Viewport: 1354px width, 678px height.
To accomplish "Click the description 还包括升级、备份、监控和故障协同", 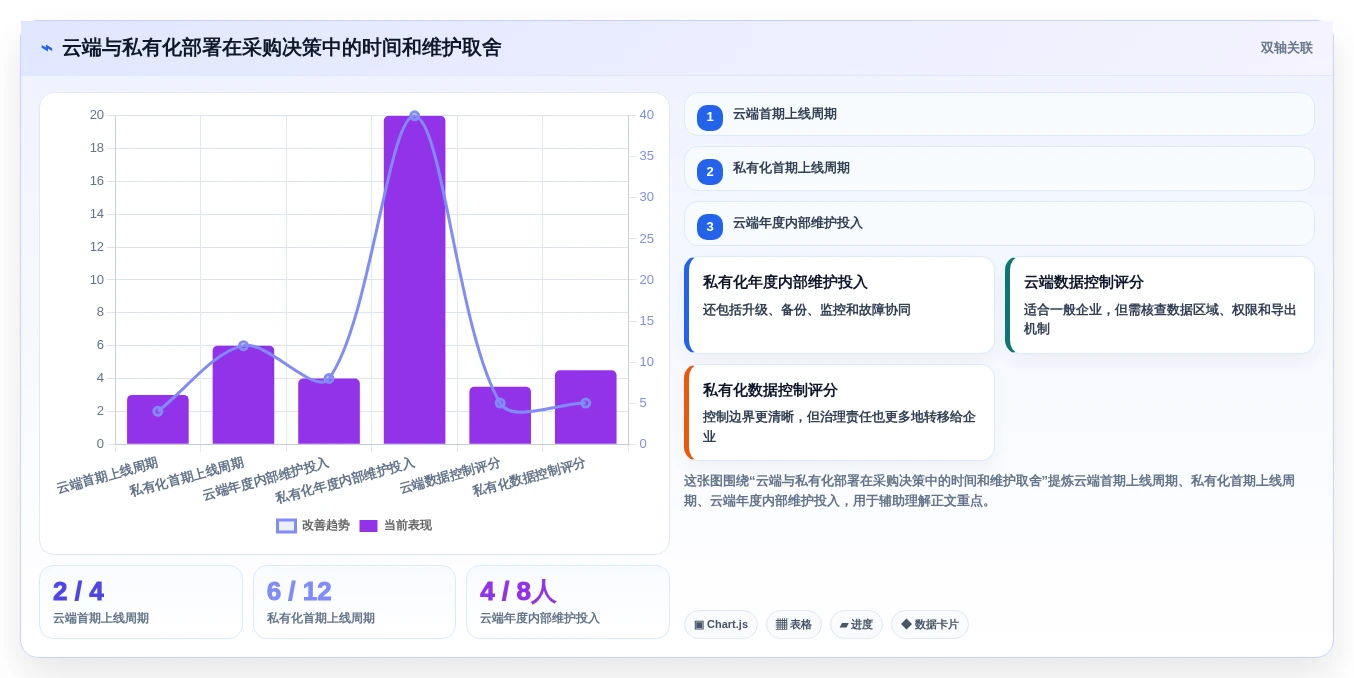I will tap(806, 310).
